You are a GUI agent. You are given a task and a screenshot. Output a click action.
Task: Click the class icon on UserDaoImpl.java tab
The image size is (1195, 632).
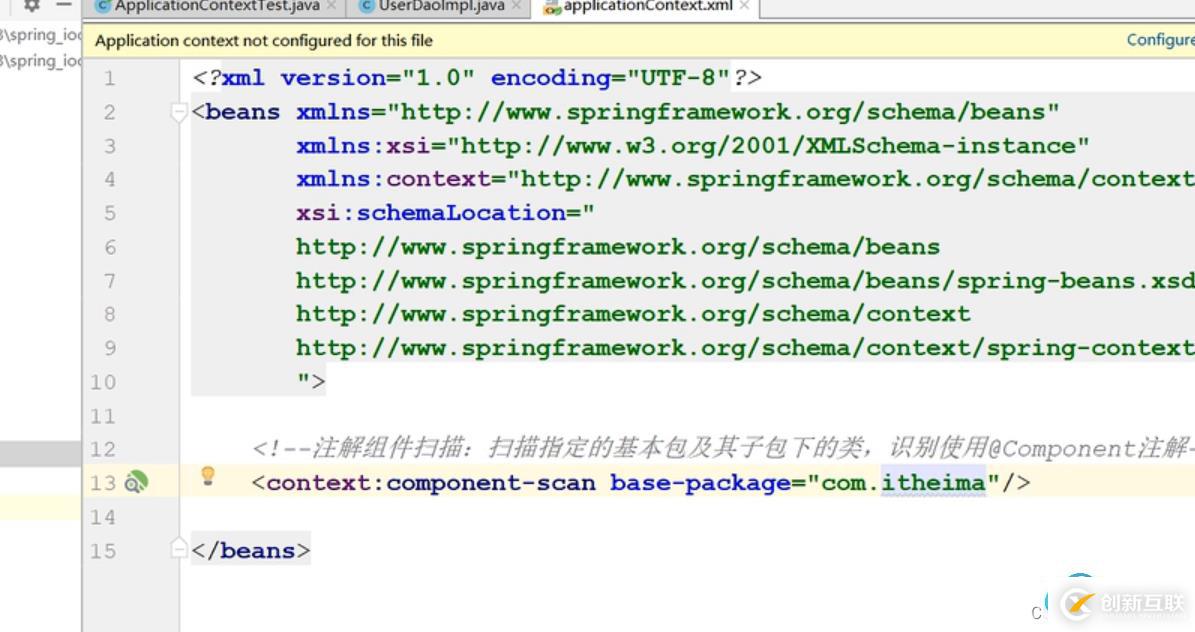tap(367, 6)
